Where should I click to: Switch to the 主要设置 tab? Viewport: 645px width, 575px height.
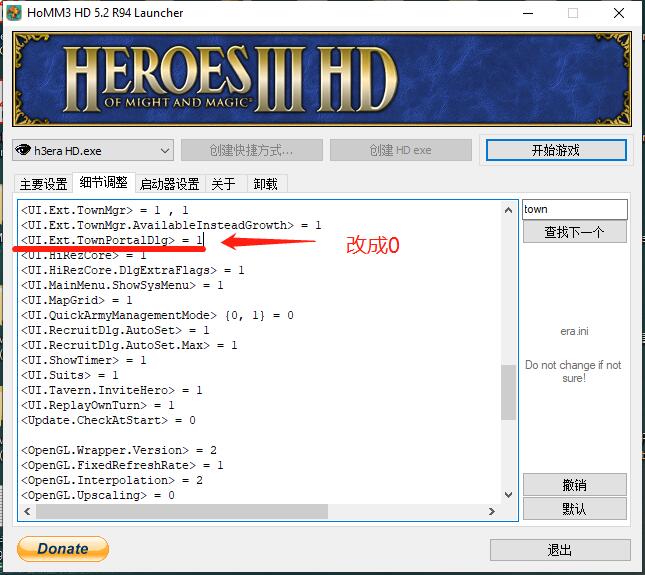coord(44,184)
